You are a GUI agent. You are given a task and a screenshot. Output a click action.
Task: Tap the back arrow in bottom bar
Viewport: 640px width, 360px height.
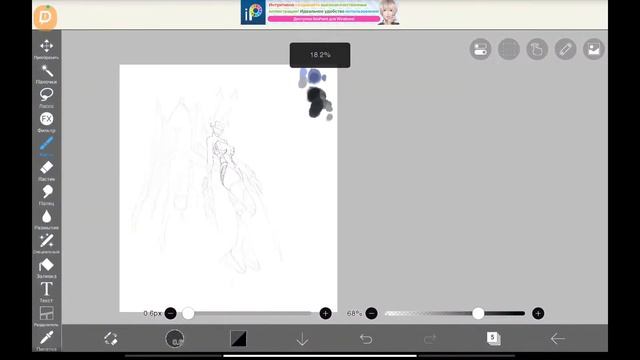click(558, 338)
